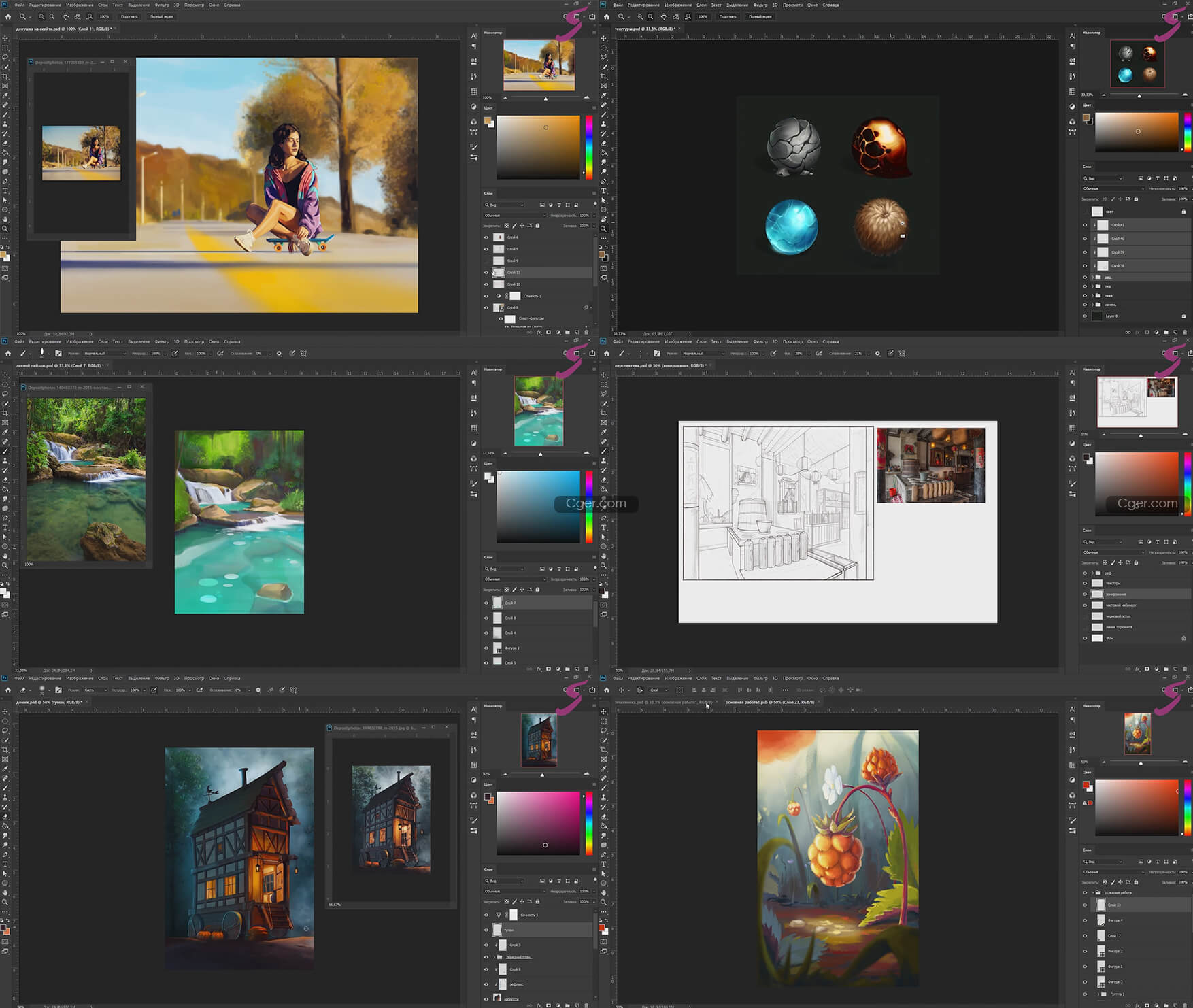
Task: Click Полный экран button in текстуры window
Action: (x=760, y=16)
